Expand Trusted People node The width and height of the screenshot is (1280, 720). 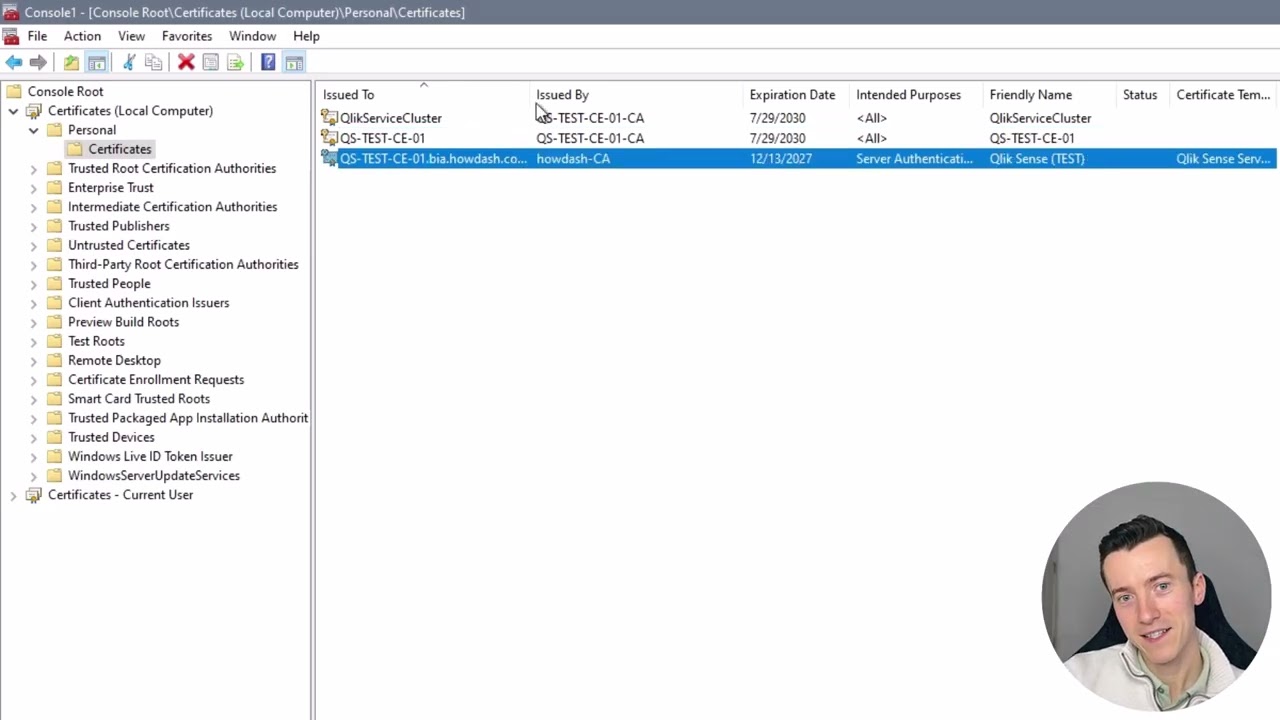pyautogui.click(x=33, y=284)
